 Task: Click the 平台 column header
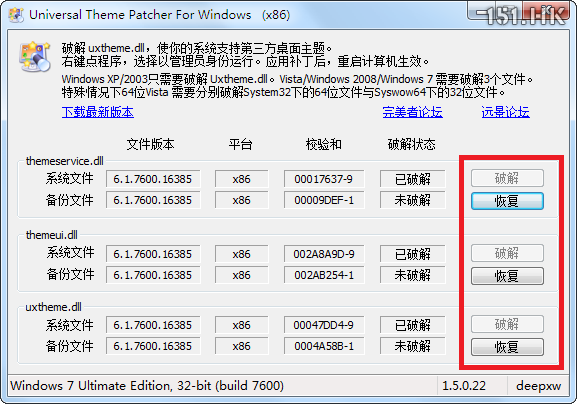(241, 144)
